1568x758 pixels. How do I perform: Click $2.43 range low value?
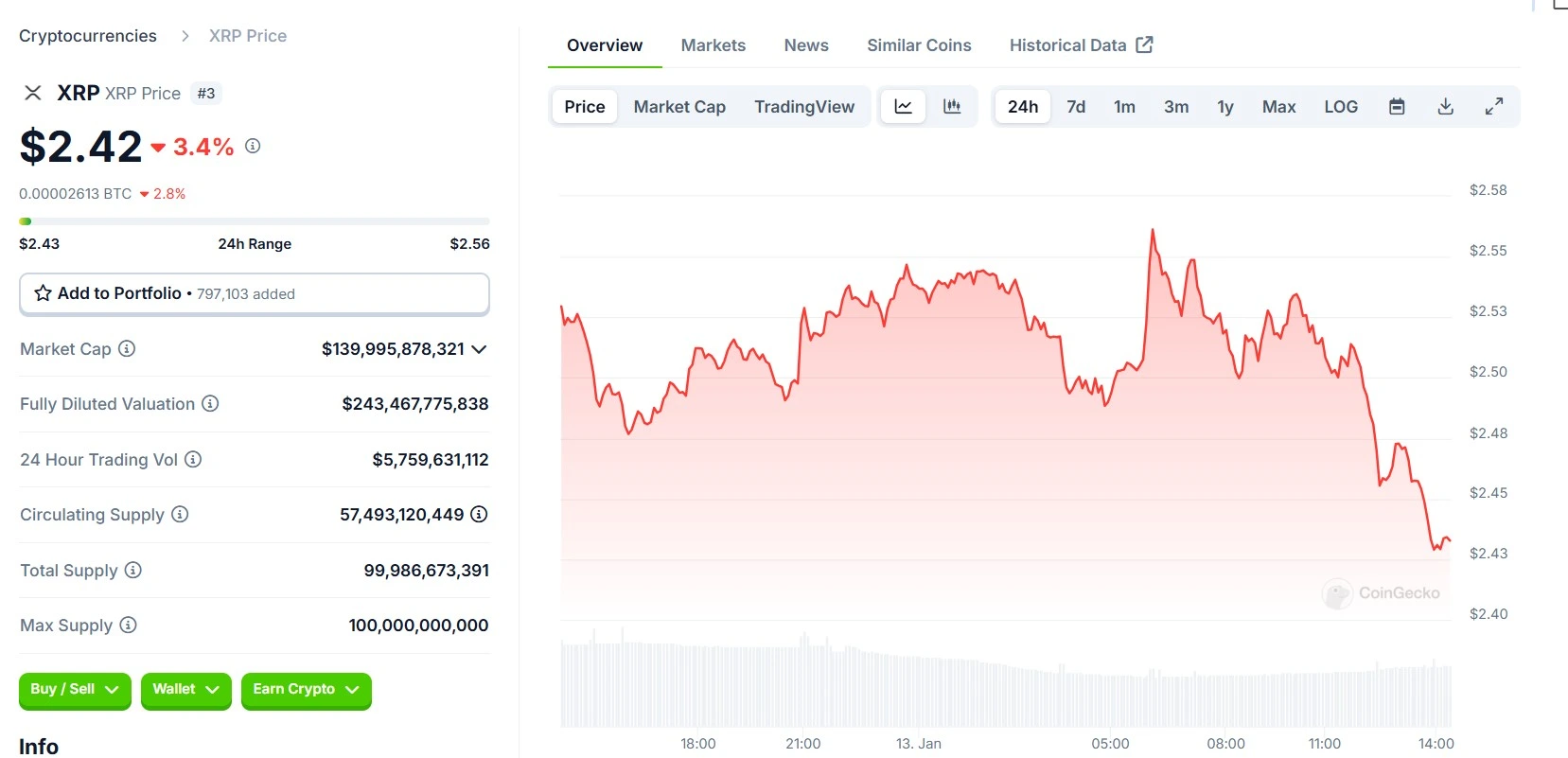(39, 244)
